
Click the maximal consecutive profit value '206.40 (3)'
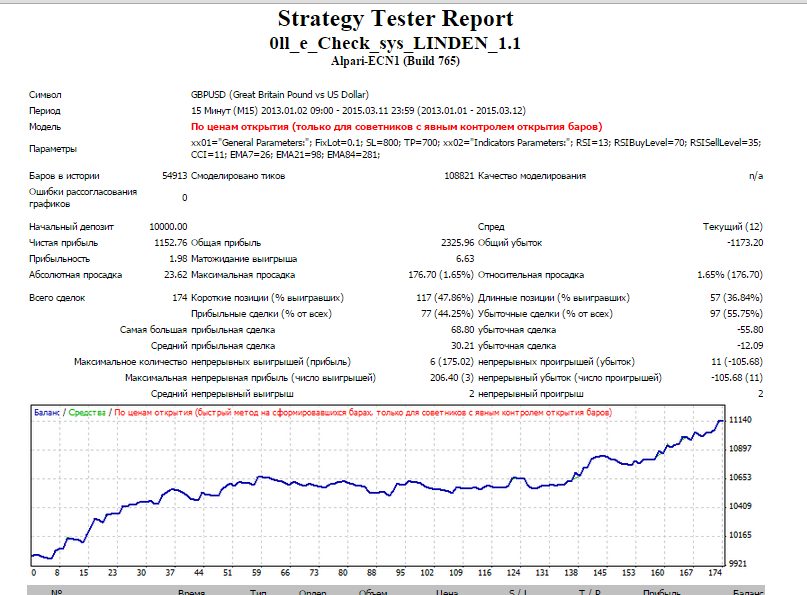452,377
